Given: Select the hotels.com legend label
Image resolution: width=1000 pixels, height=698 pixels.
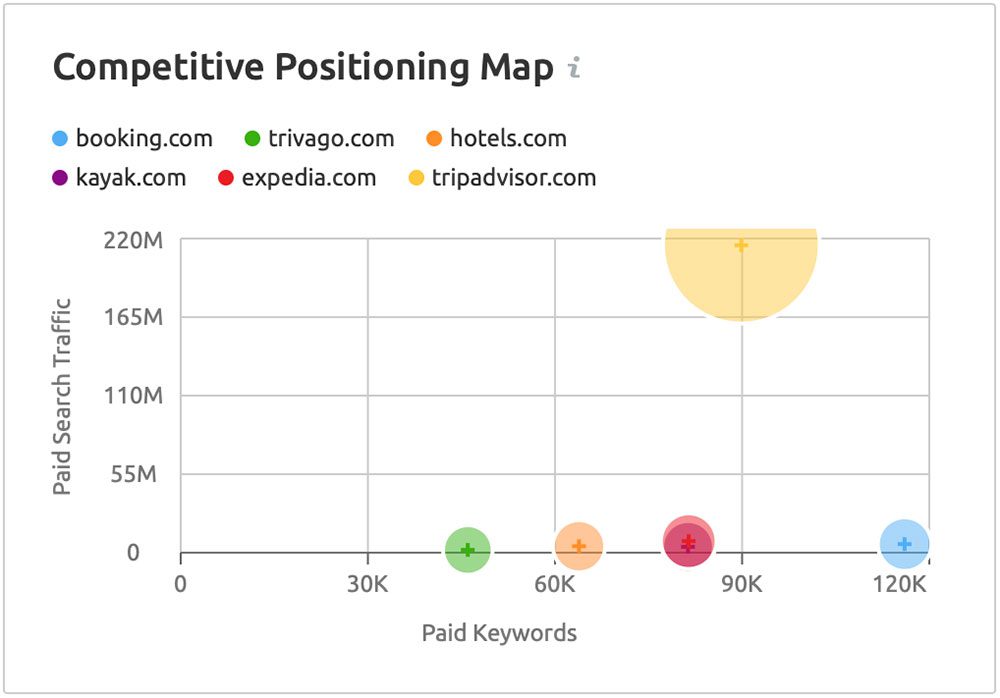Looking at the screenshot, I should click(x=508, y=138).
